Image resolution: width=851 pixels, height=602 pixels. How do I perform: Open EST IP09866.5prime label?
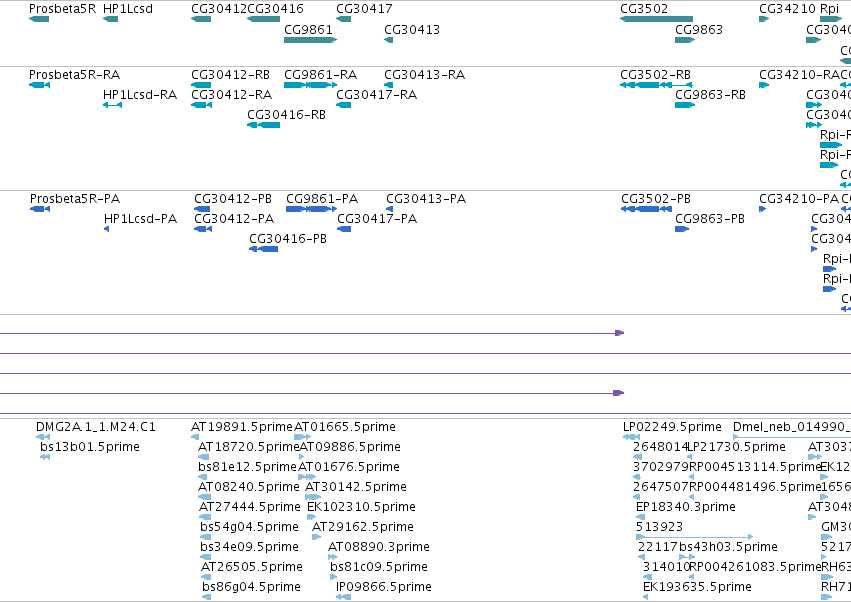point(384,587)
